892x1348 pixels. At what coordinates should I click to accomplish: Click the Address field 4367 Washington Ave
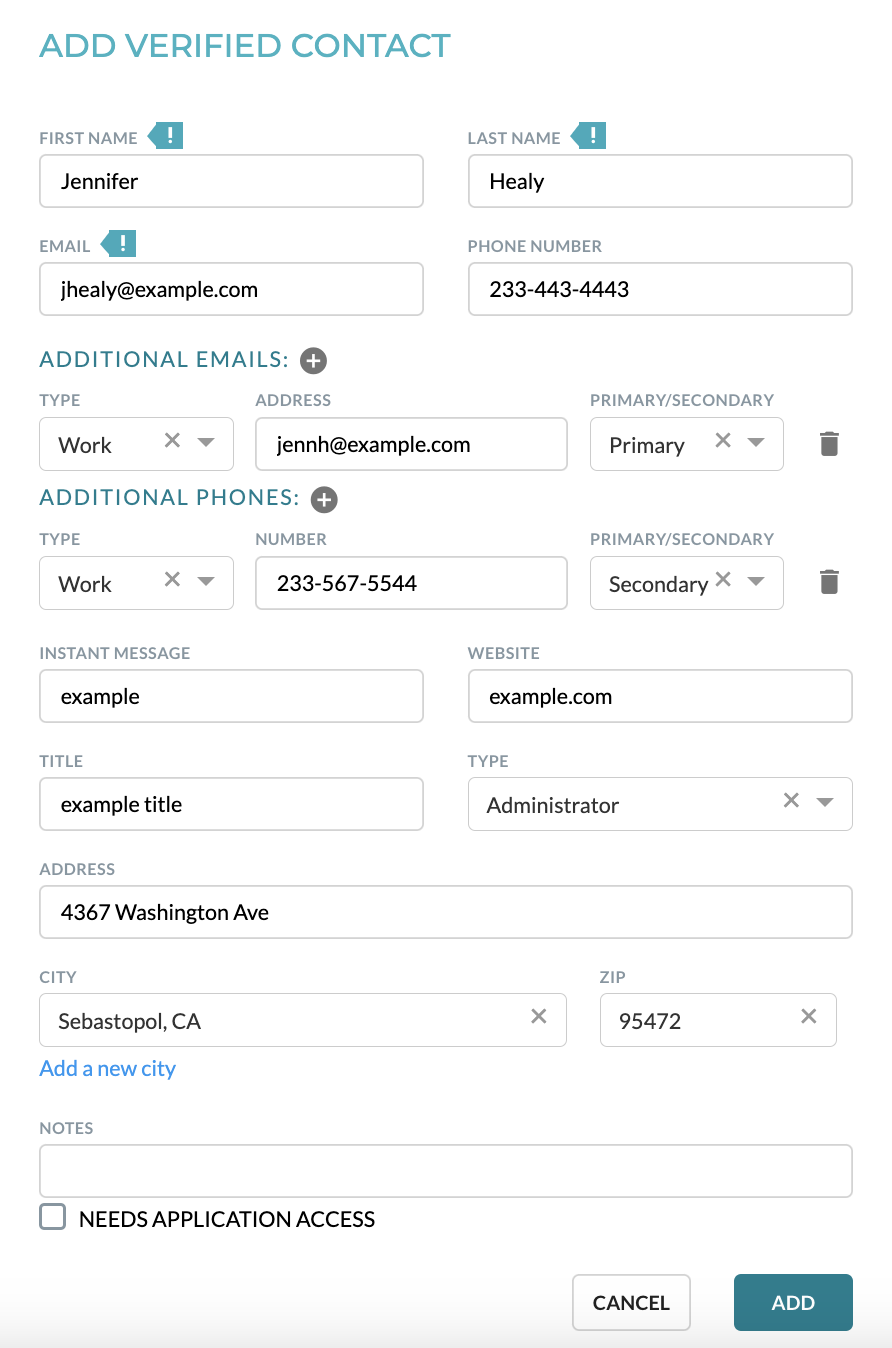[x=446, y=912]
